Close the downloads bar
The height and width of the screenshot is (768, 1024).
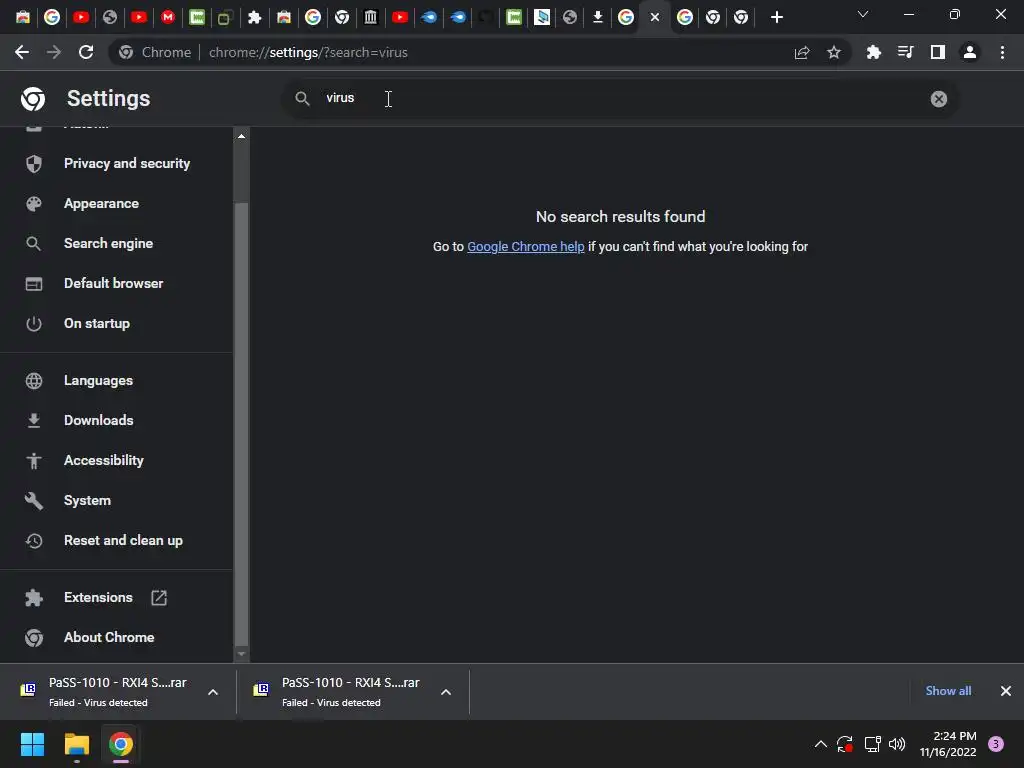(x=1006, y=691)
